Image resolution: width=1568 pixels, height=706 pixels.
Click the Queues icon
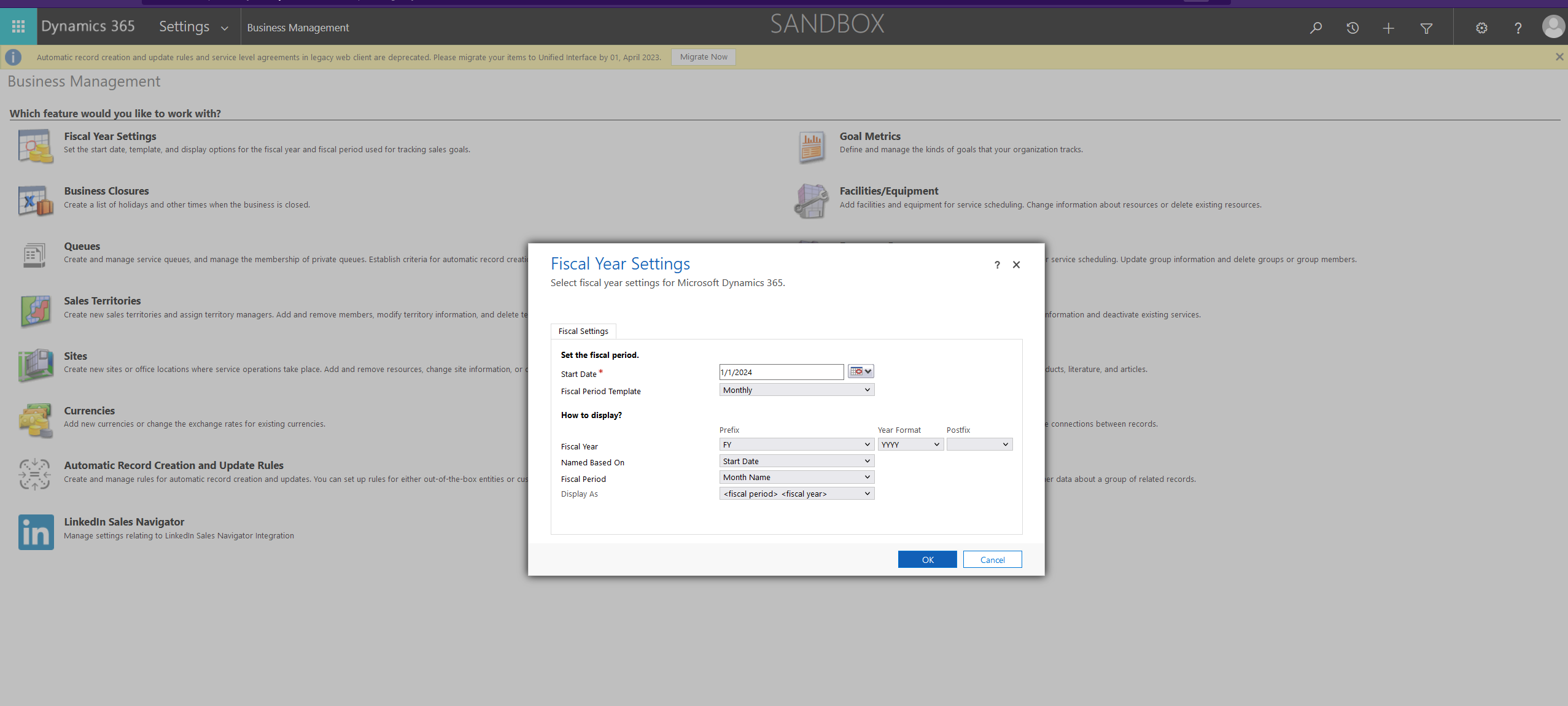point(34,255)
